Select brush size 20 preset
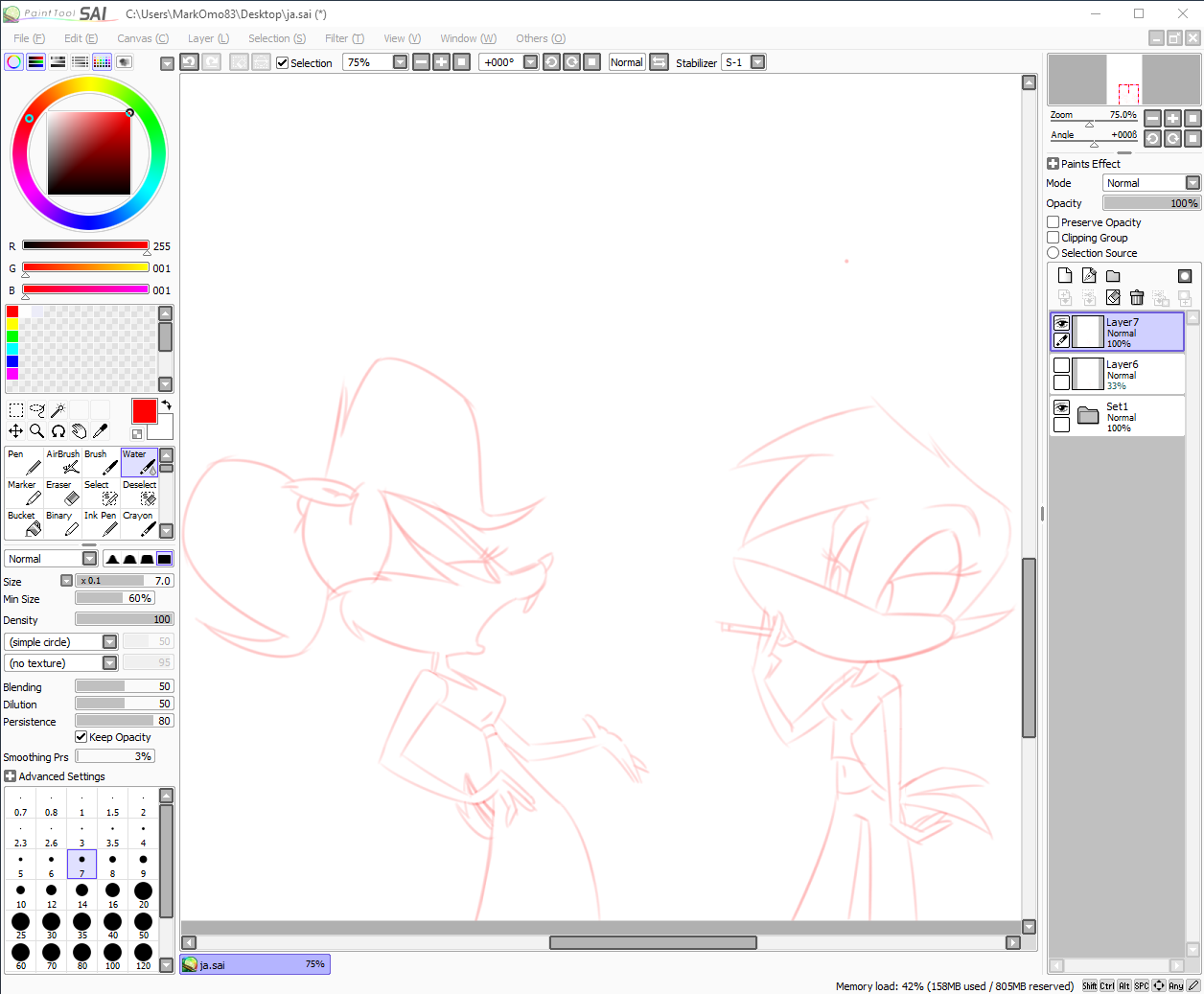 pyautogui.click(x=143, y=895)
